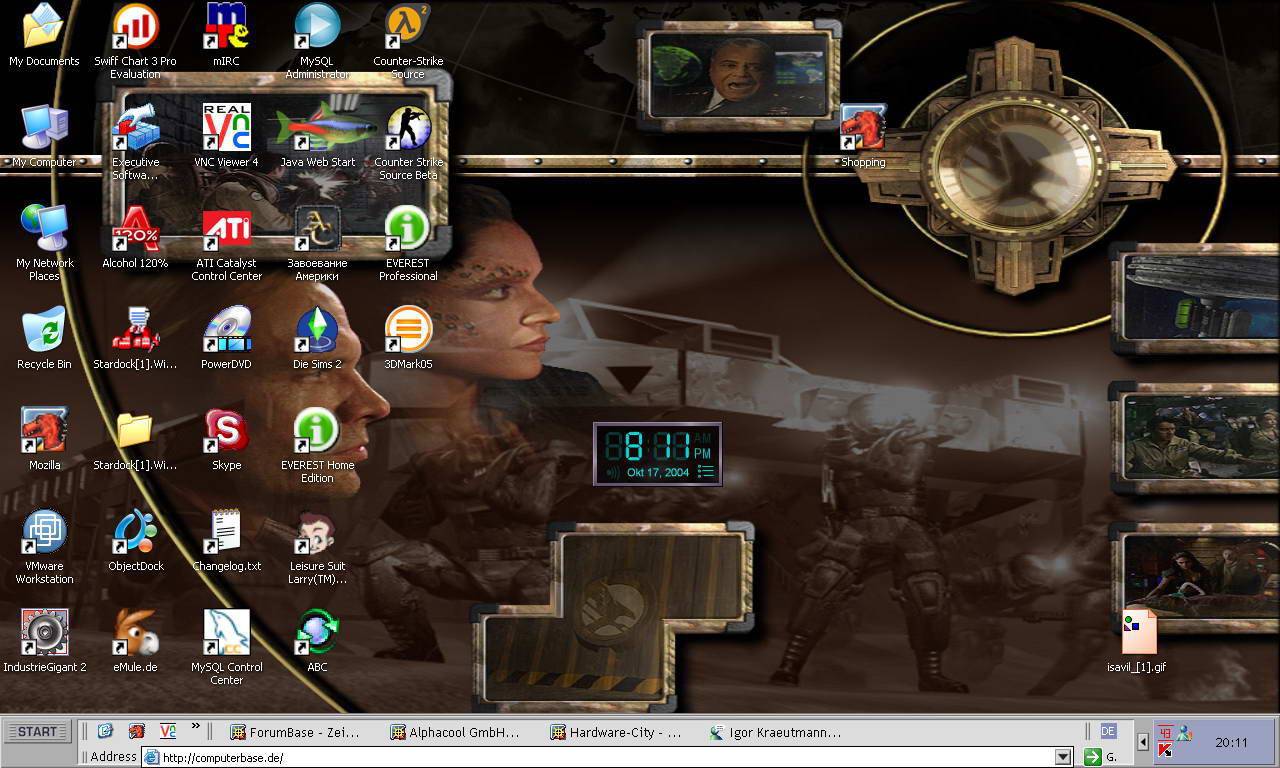1280x768 pixels.
Task: Launch Mozilla quick launch icon
Action: 137,731
